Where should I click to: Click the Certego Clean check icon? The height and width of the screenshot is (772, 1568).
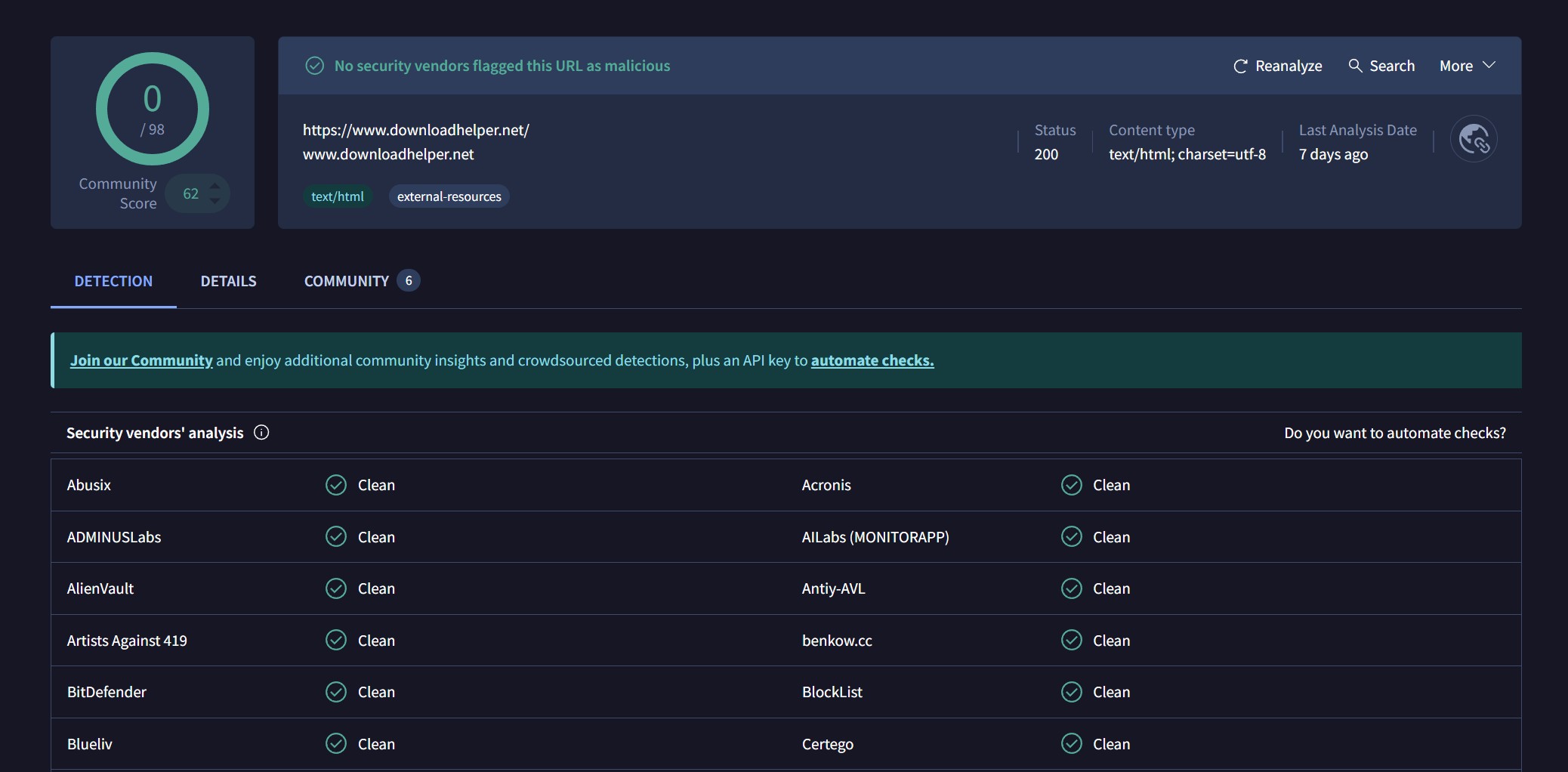pyautogui.click(x=1072, y=743)
